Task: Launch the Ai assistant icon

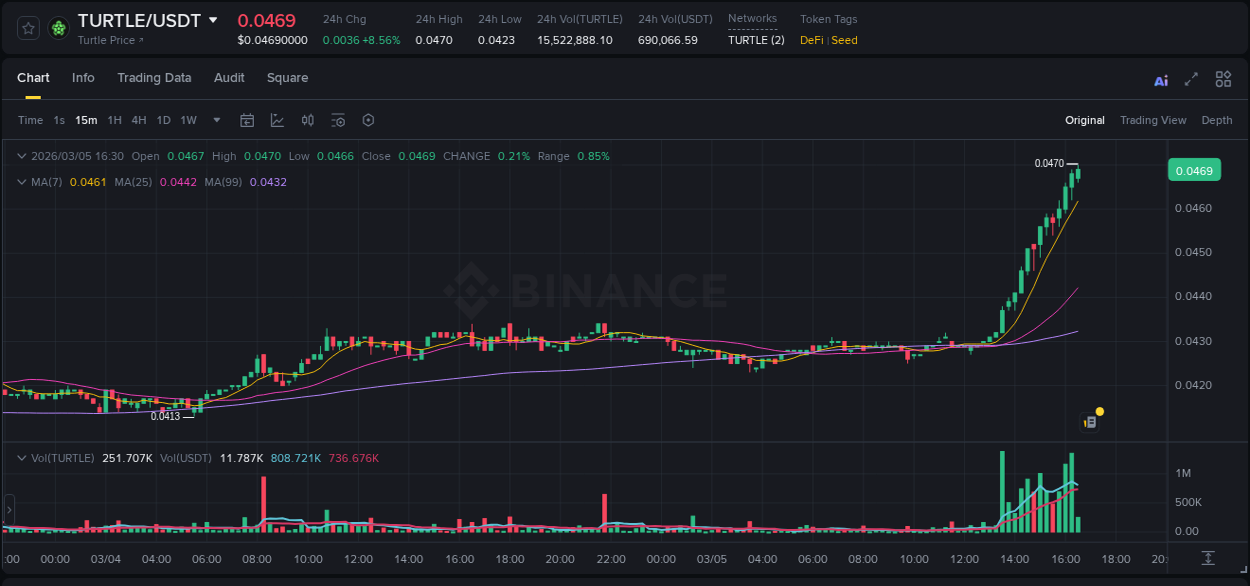Action: click(x=1160, y=79)
